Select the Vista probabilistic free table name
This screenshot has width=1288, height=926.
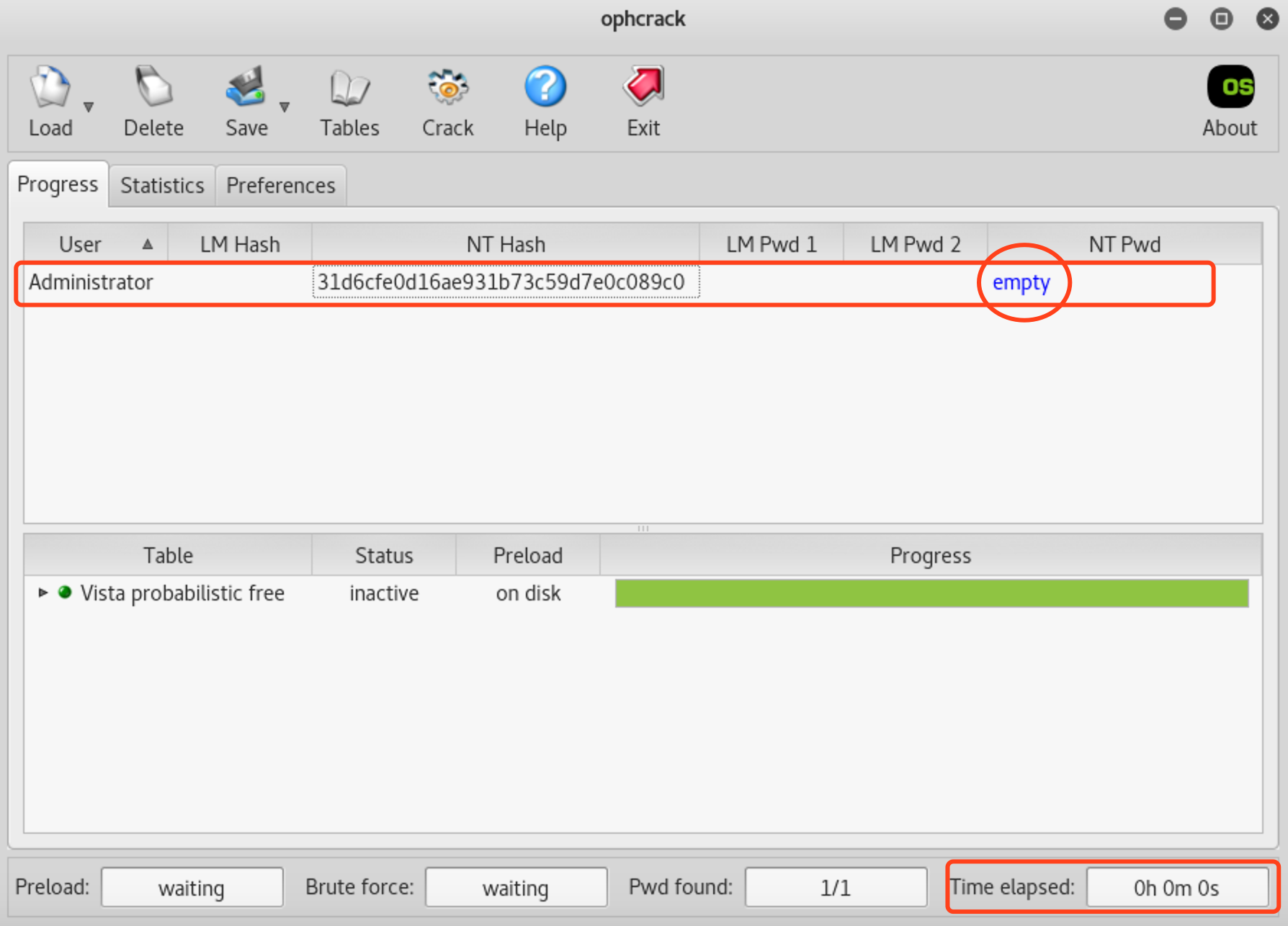(x=182, y=593)
